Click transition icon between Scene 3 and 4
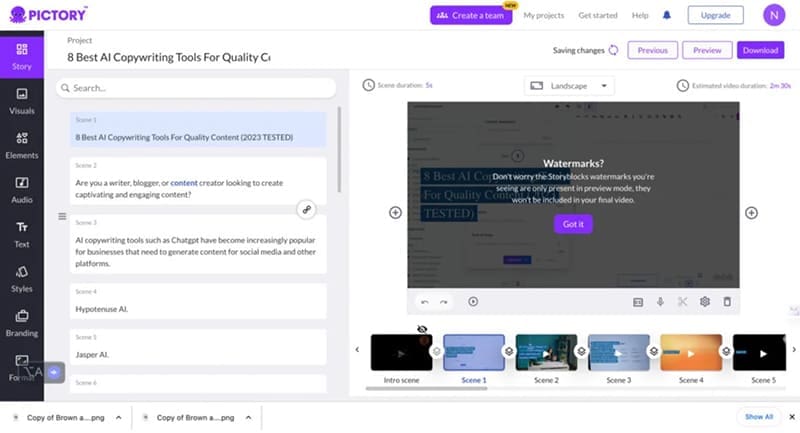800x433 pixels. point(654,351)
